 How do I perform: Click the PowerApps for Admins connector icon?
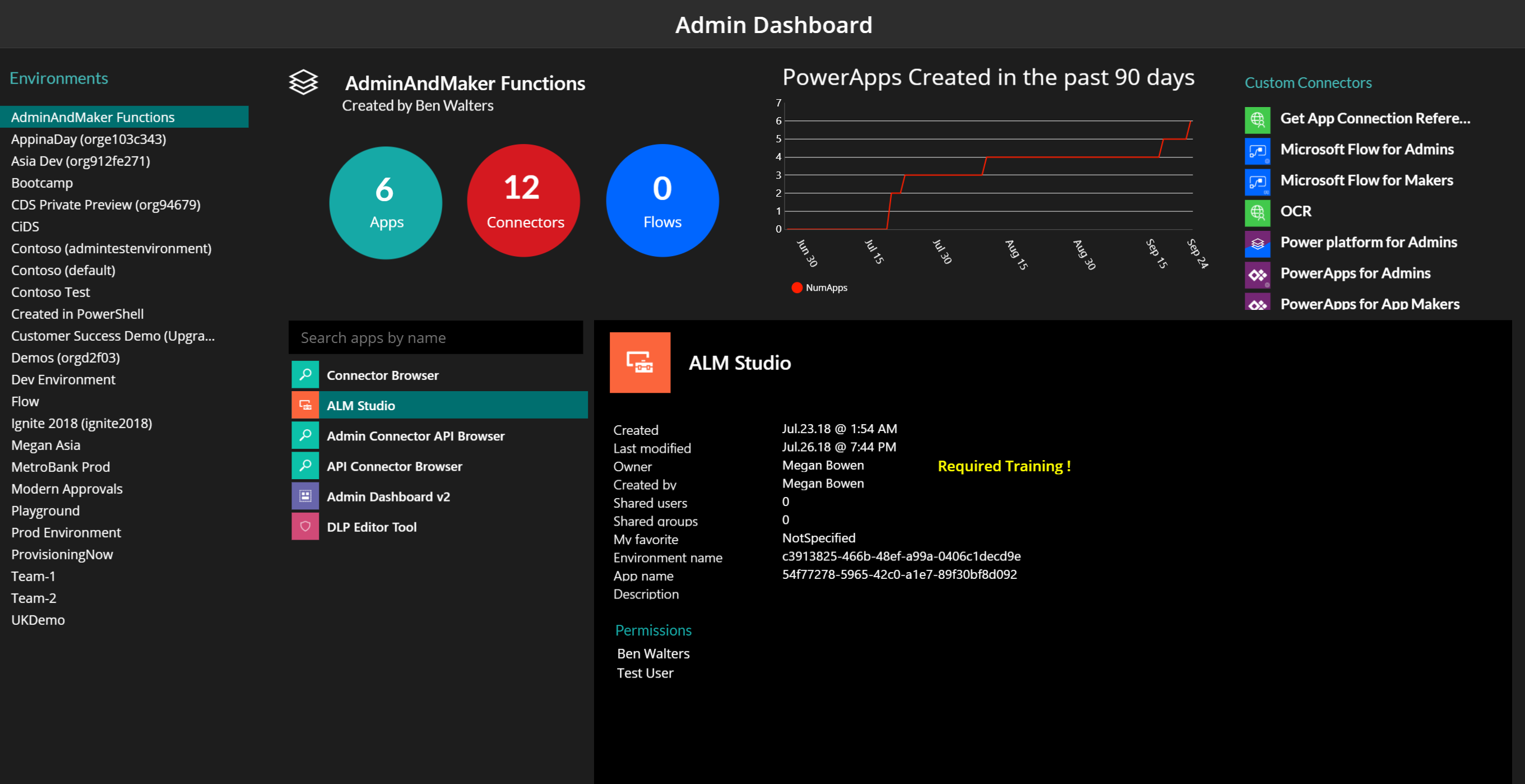[x=1258, y=275]
